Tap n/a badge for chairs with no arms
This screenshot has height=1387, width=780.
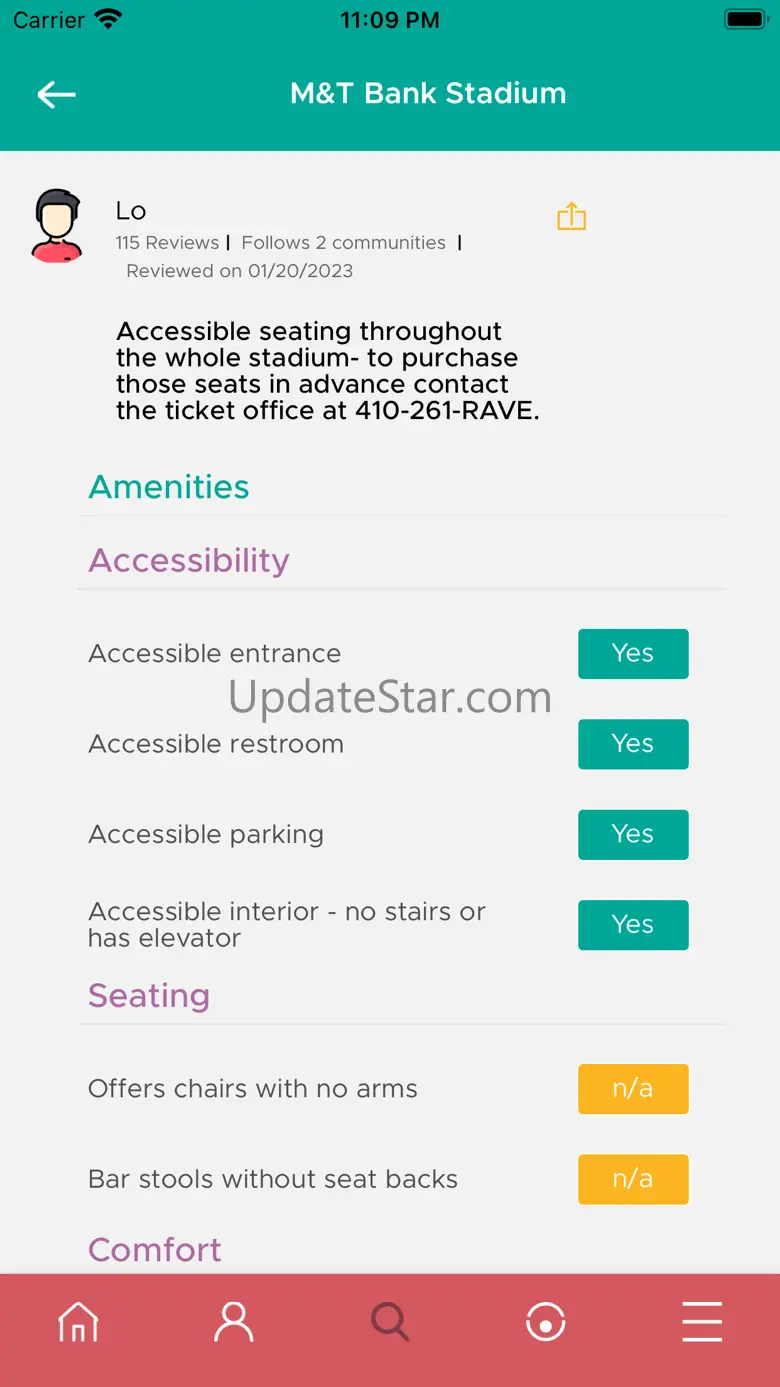[633, 1089]
